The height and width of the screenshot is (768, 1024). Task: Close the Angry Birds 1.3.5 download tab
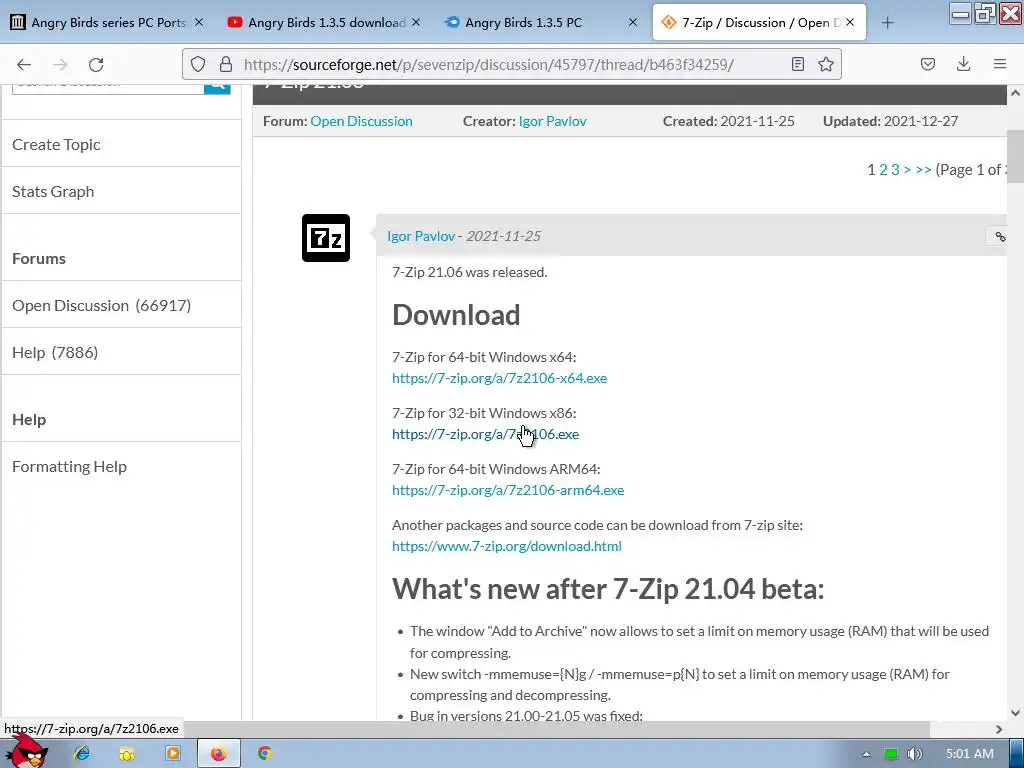coord(416,22)
